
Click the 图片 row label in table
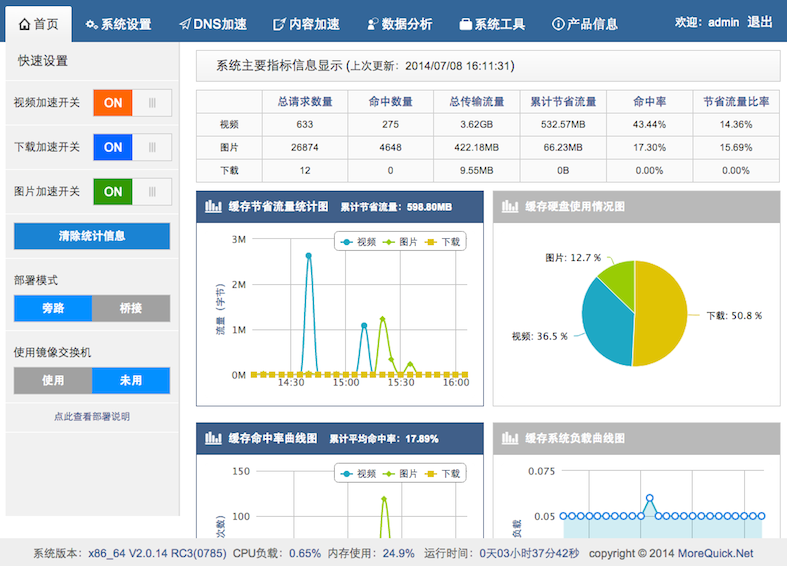(x=229, y=148)
